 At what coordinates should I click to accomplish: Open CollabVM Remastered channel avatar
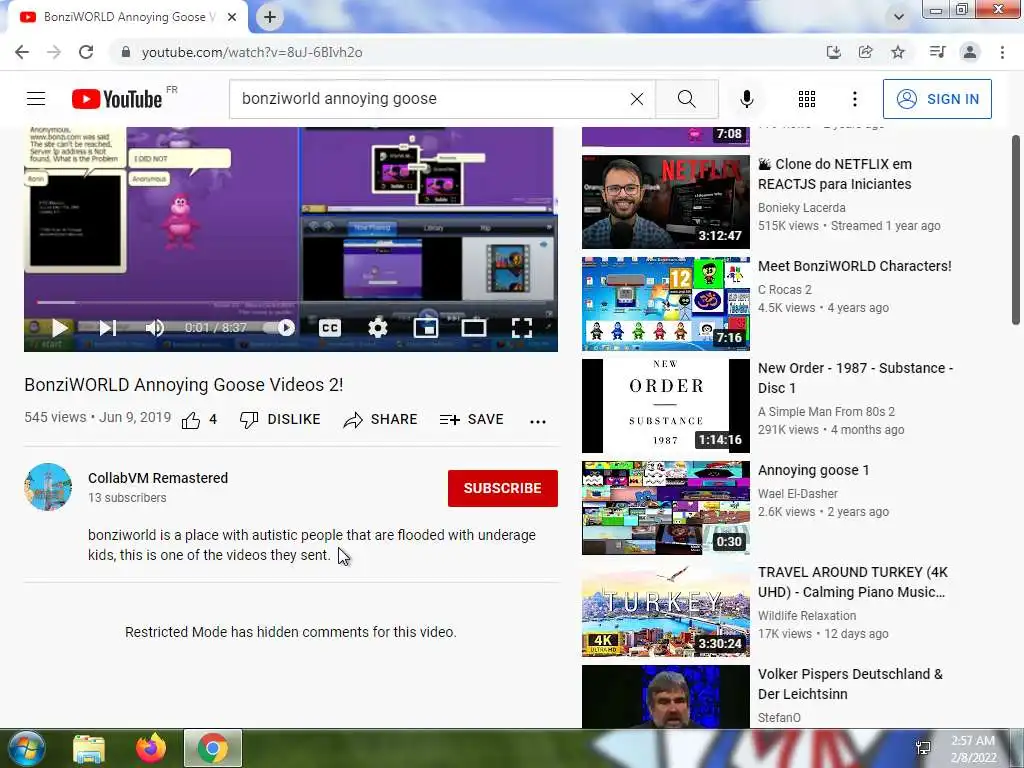coord(48,487)
